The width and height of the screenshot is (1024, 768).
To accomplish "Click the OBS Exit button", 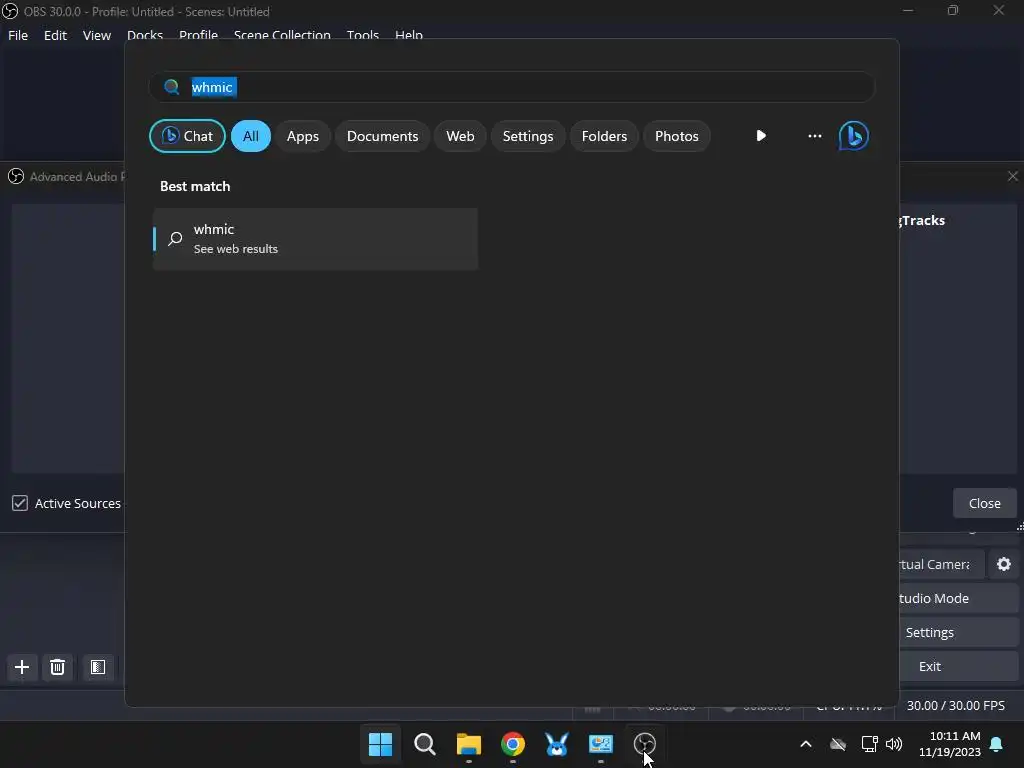I will tap(958, 666).
